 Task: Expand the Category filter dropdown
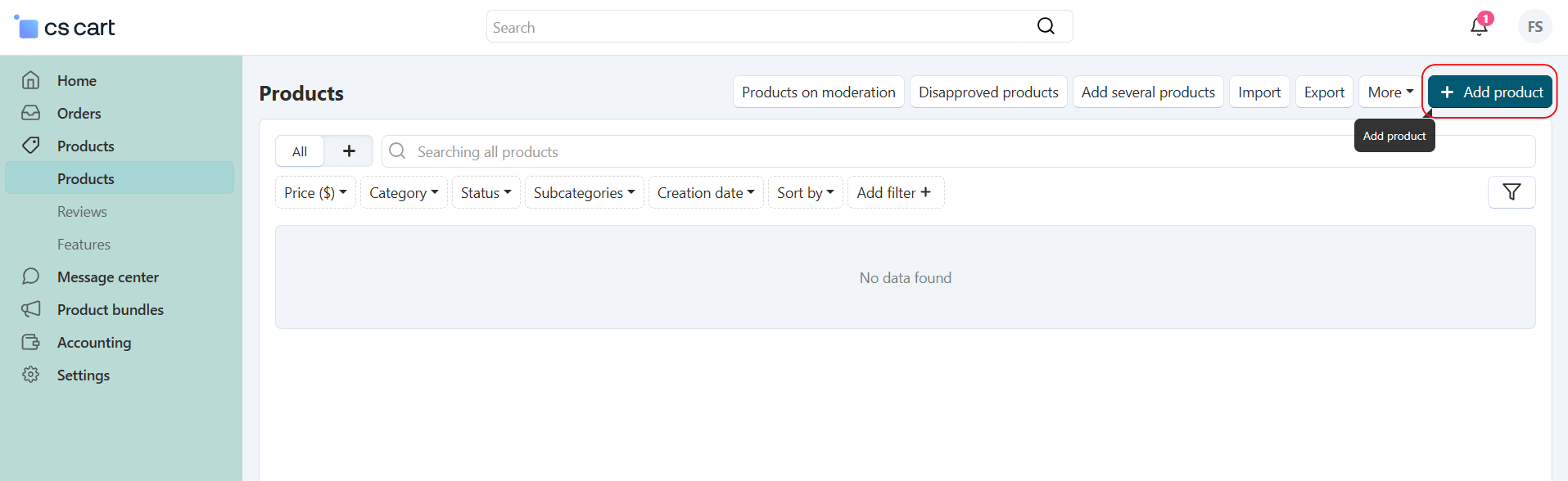404,193
